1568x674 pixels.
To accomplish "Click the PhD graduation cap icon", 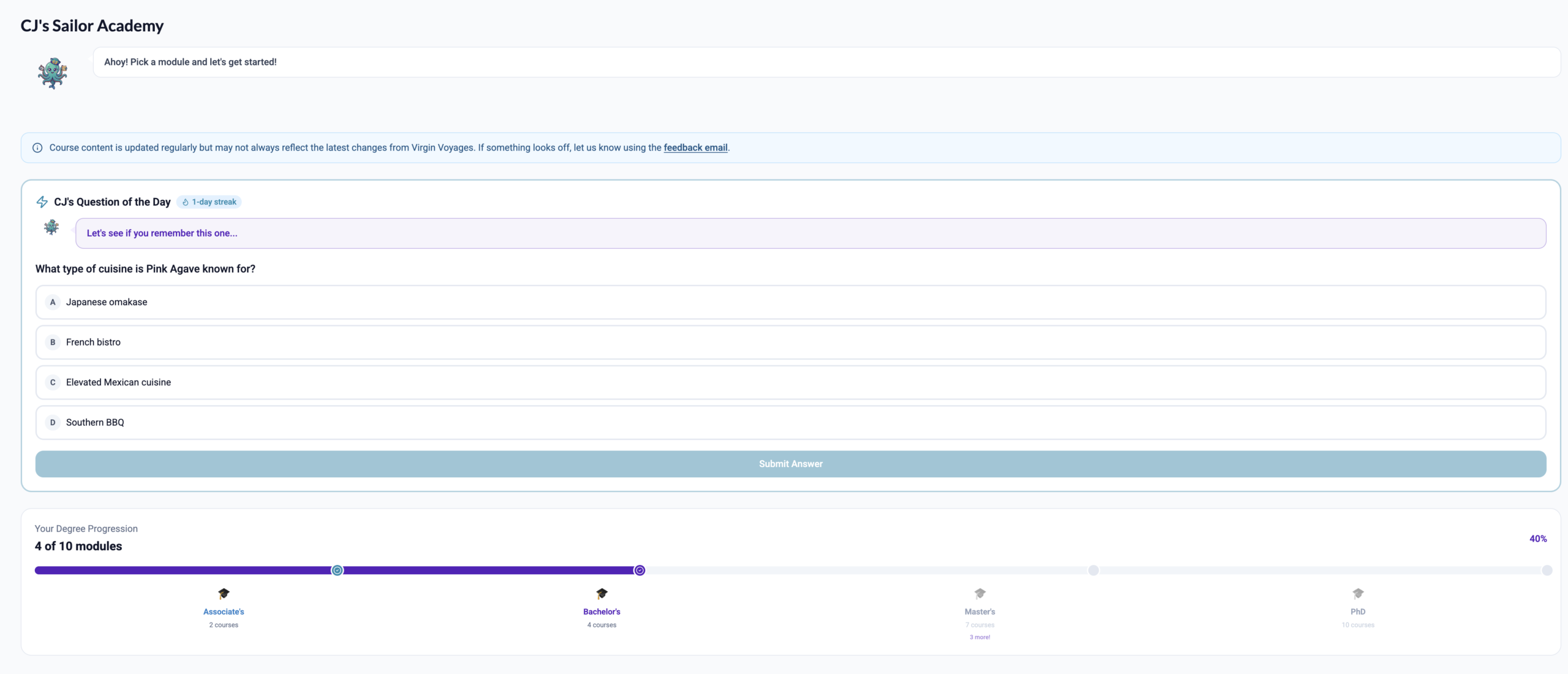I will tap(1358, 593).
